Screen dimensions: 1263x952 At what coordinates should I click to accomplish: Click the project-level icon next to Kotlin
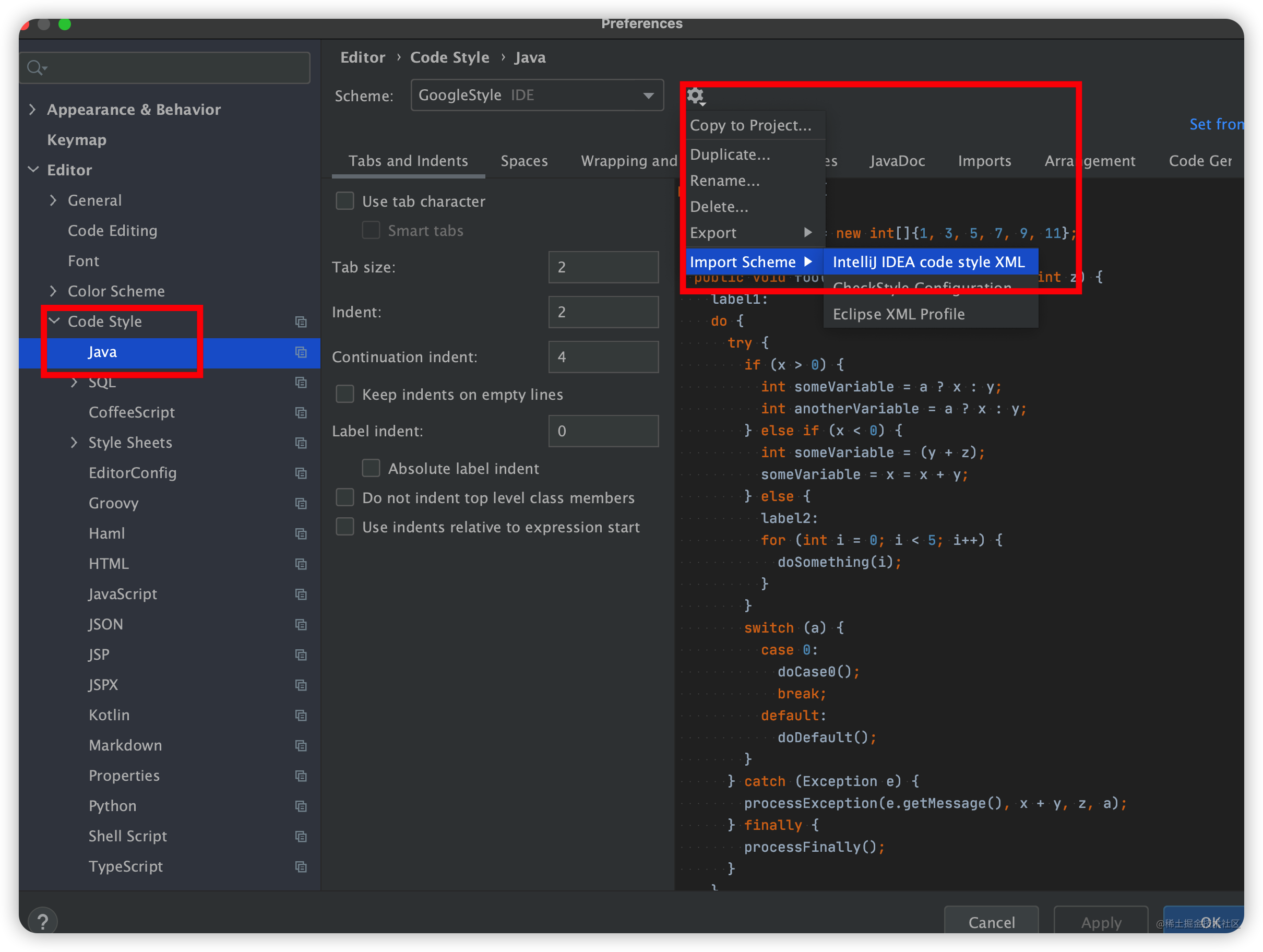301,716
